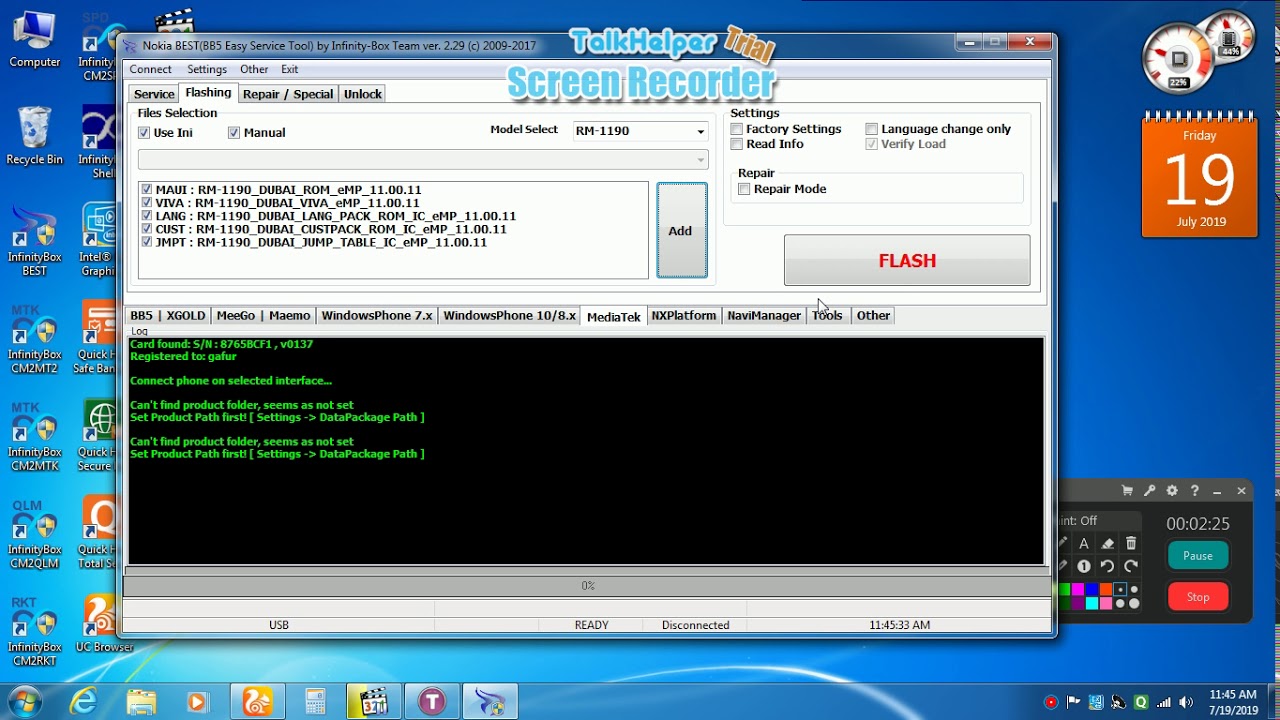This screenshot has width=1280, height=720.
Task: Click the trash (clear drawings) icon in the recorder
Action: tap(1131, 544)
